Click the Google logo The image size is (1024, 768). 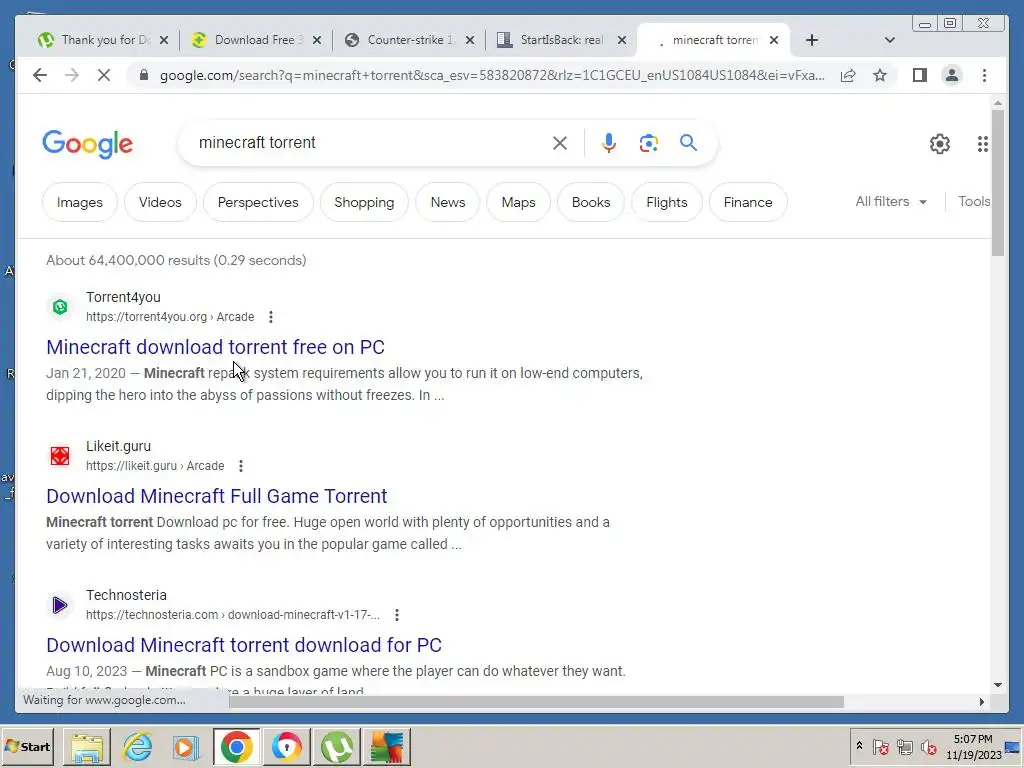pos(88,144)
